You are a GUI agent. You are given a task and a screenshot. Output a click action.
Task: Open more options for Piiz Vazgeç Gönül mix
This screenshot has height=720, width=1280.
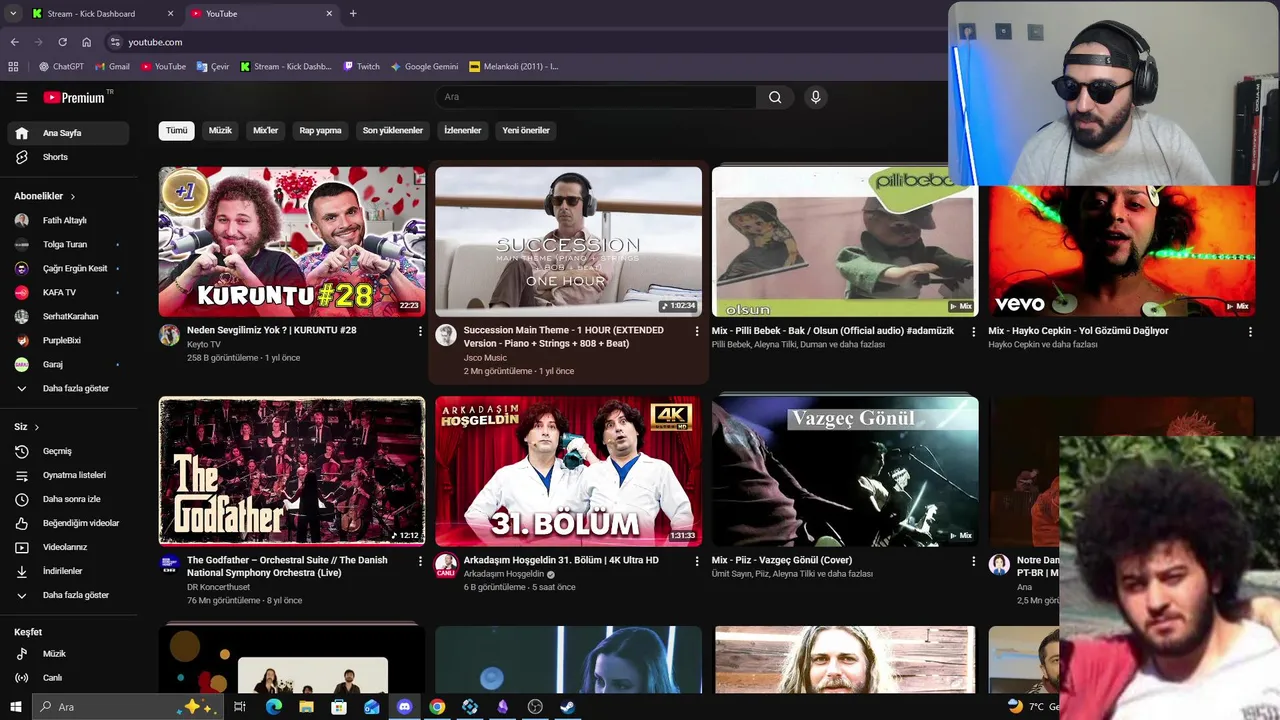coord(973,561)
